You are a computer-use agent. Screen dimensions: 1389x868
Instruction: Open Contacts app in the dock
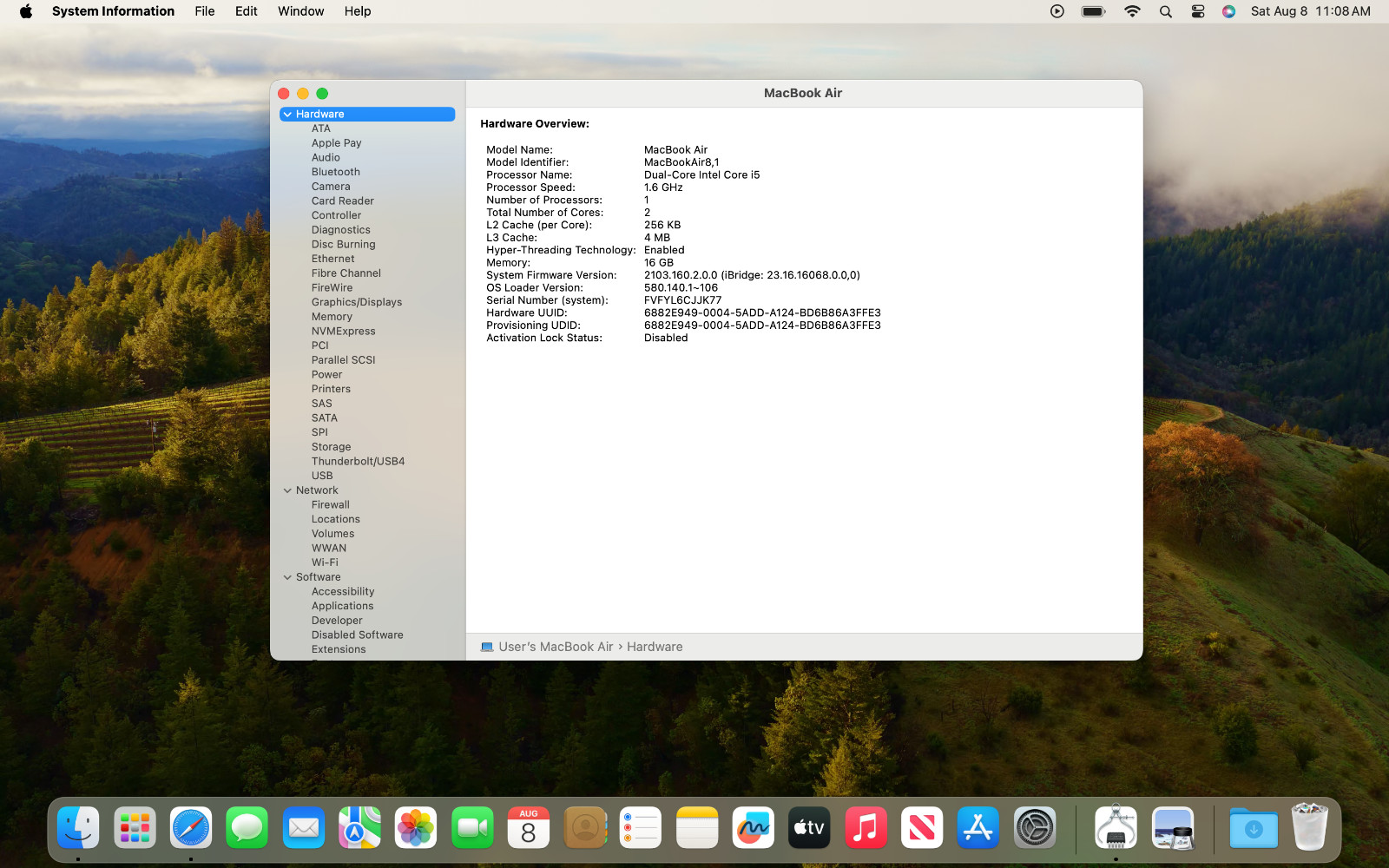coord(584,828)
